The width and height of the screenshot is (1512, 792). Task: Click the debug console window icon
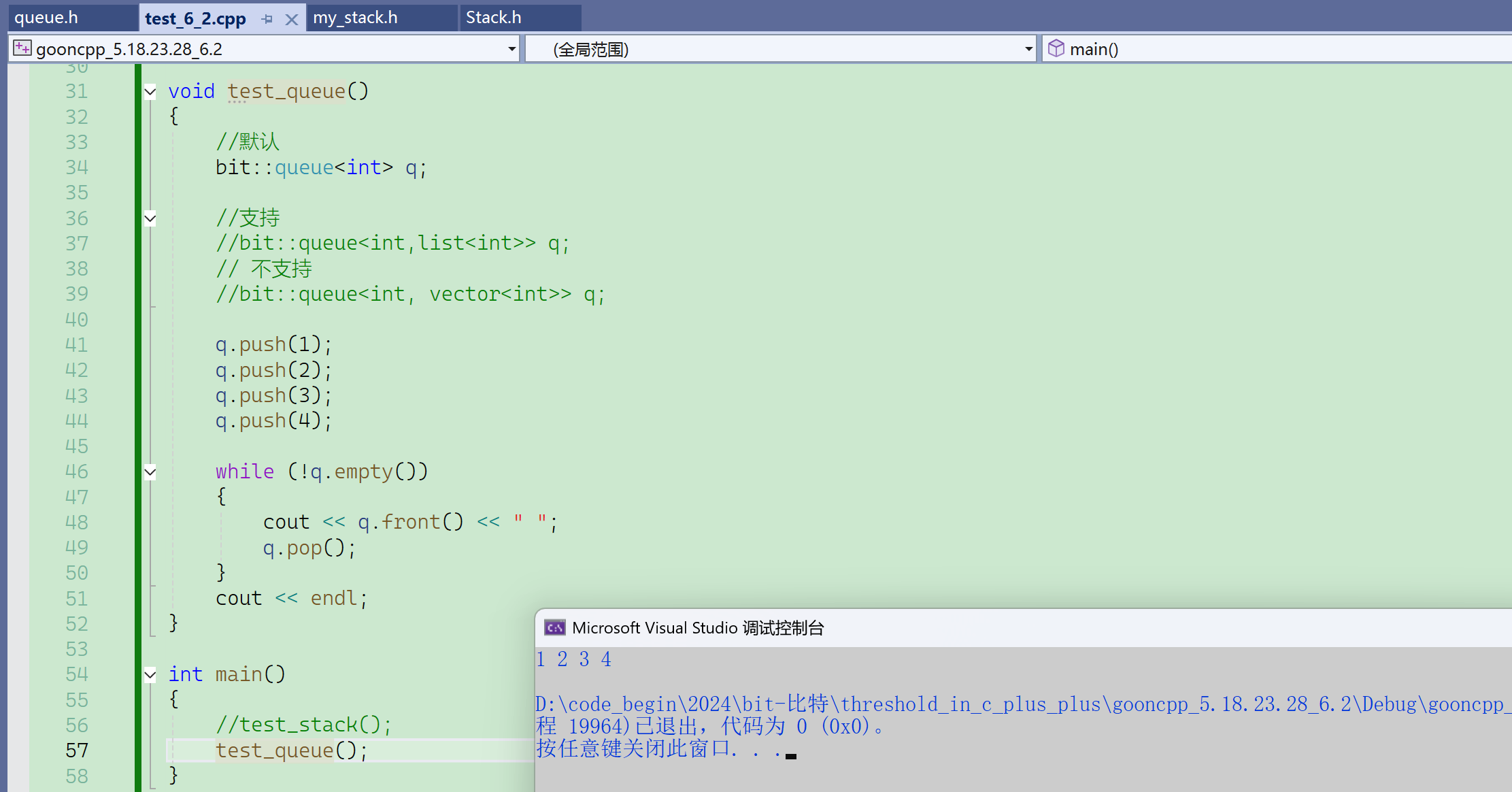pos(554,627)
